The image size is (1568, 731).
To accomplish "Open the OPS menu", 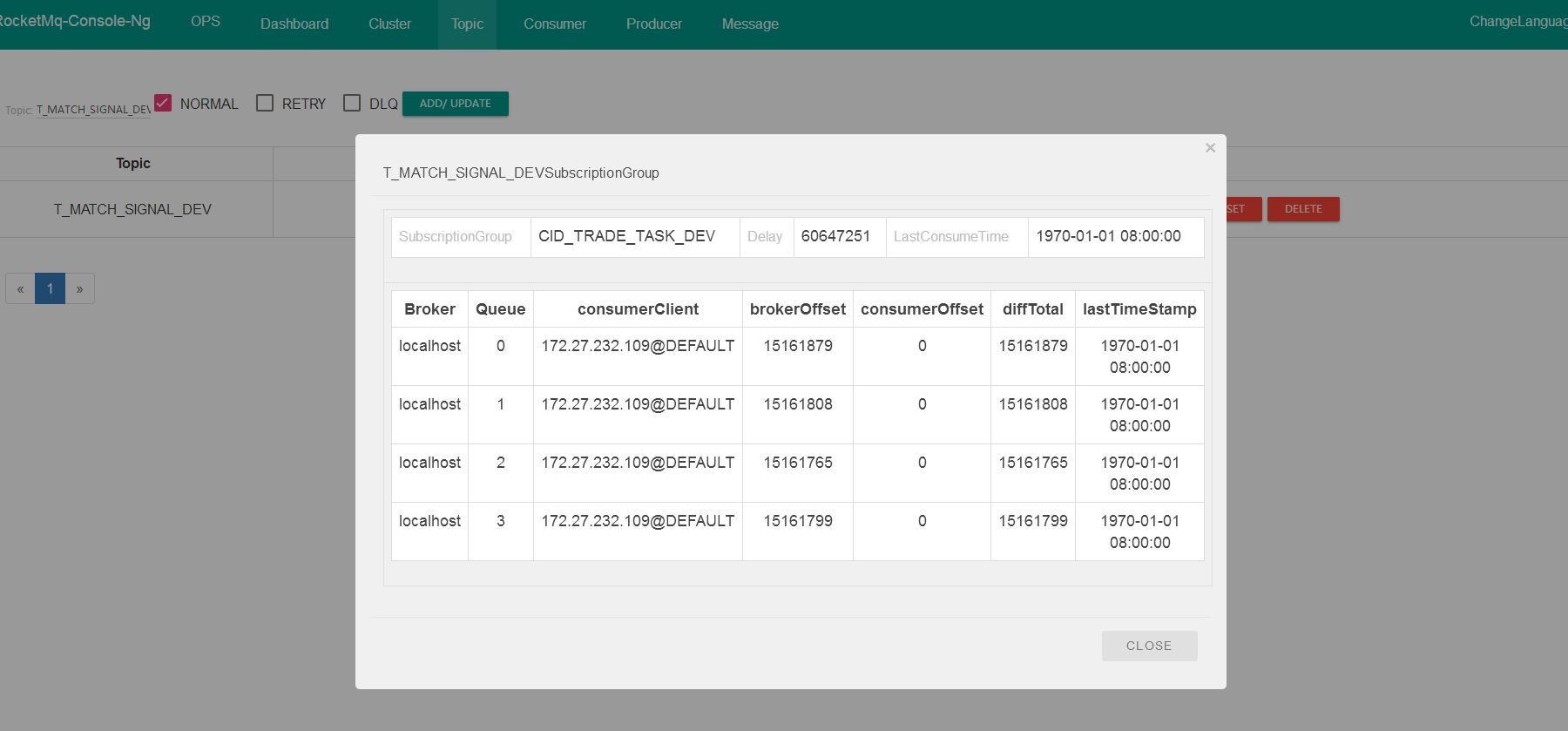I will 206,21.
